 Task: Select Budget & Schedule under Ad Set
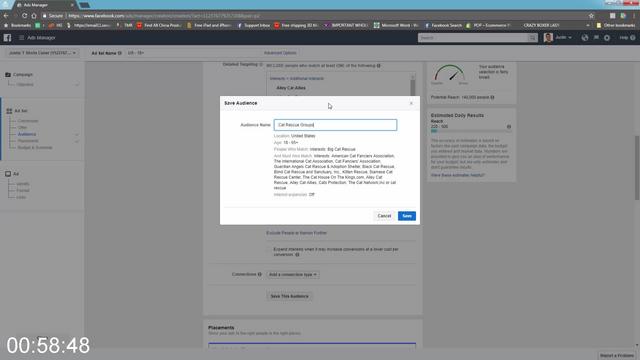35,147
